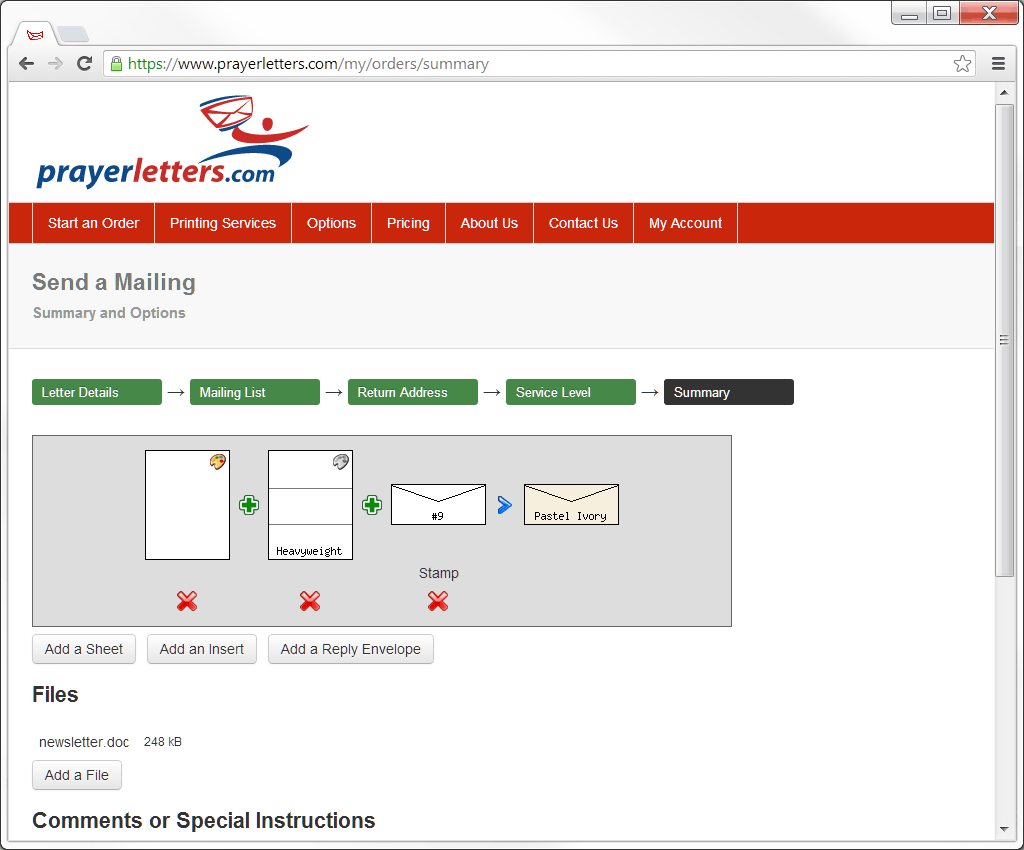
Task: Open the Contact Us menu item
Action: point(583,223)
